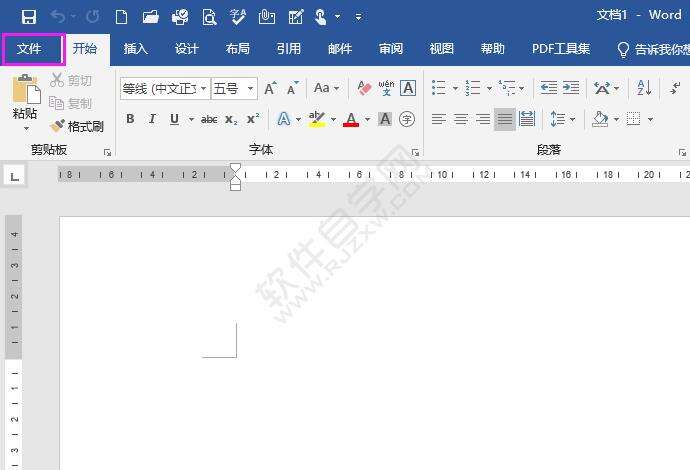Decrease paragraph indent
Screen dimensions: 690x470
click(549, 88)
